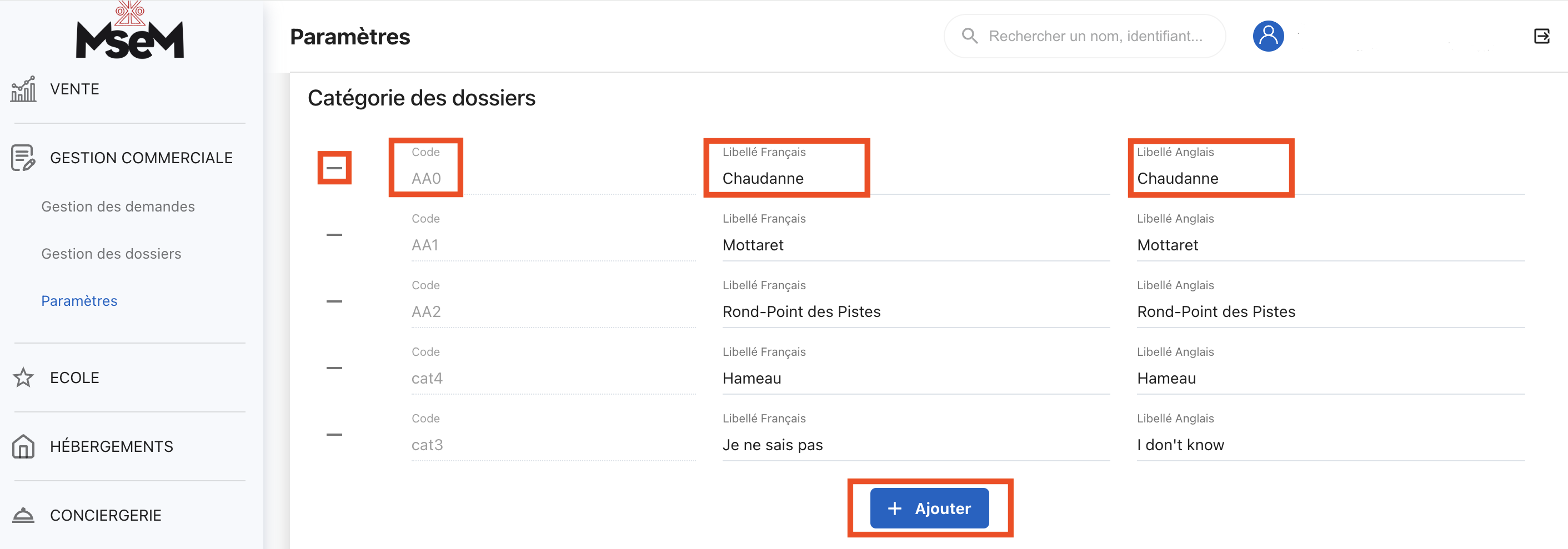Expand the HÉBERGEMENTS sidebar section

[112, 447]
